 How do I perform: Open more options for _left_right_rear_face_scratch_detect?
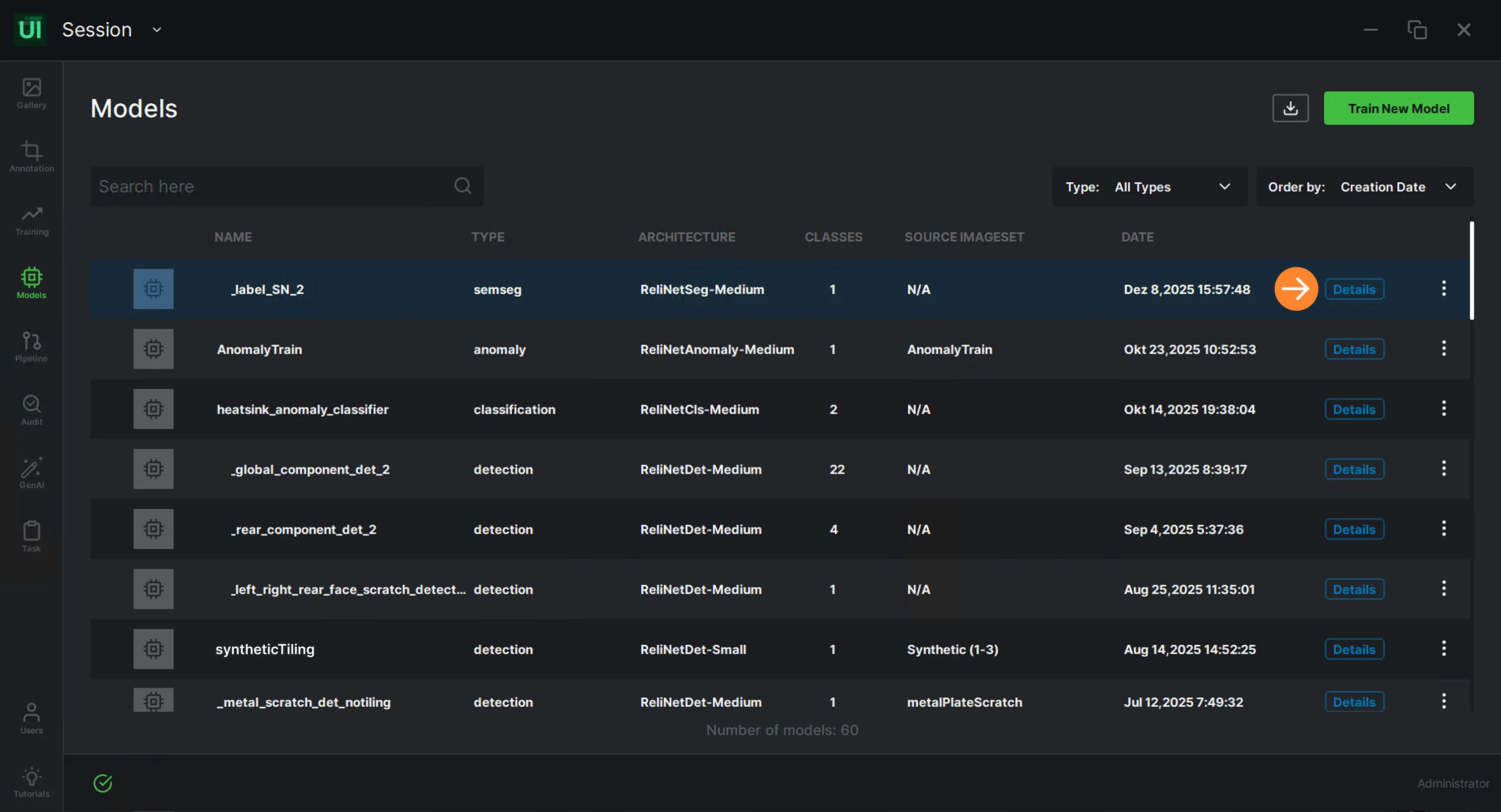pos(1443,588)
